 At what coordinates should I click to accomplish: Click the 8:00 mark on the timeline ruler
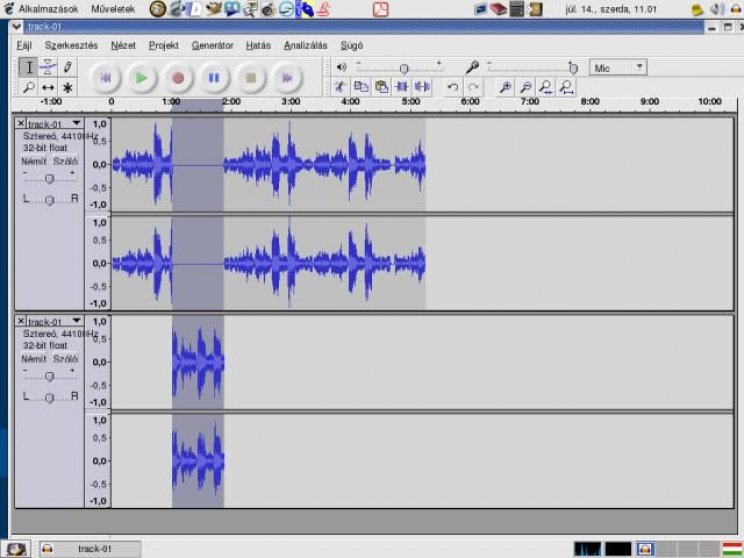(590, 102)
